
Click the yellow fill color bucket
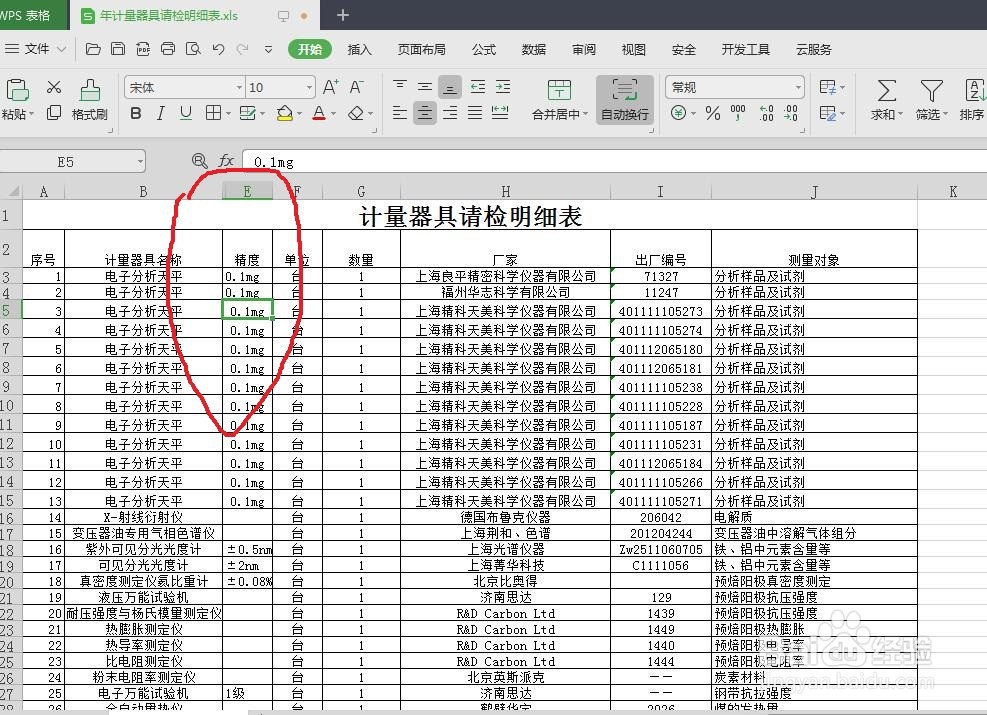pyautogui.click(x=285, y=113)
